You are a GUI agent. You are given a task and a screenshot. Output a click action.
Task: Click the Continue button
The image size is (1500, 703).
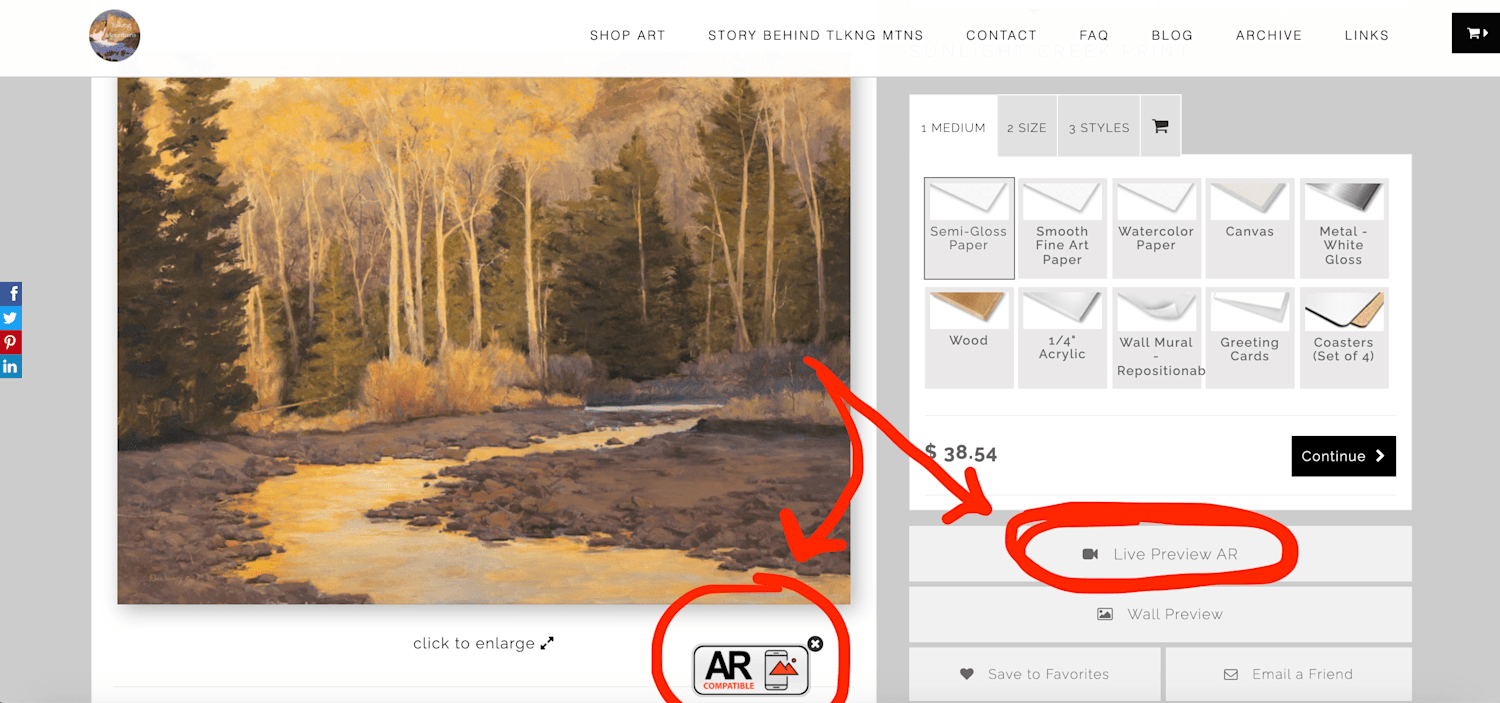coord(1343,456)
